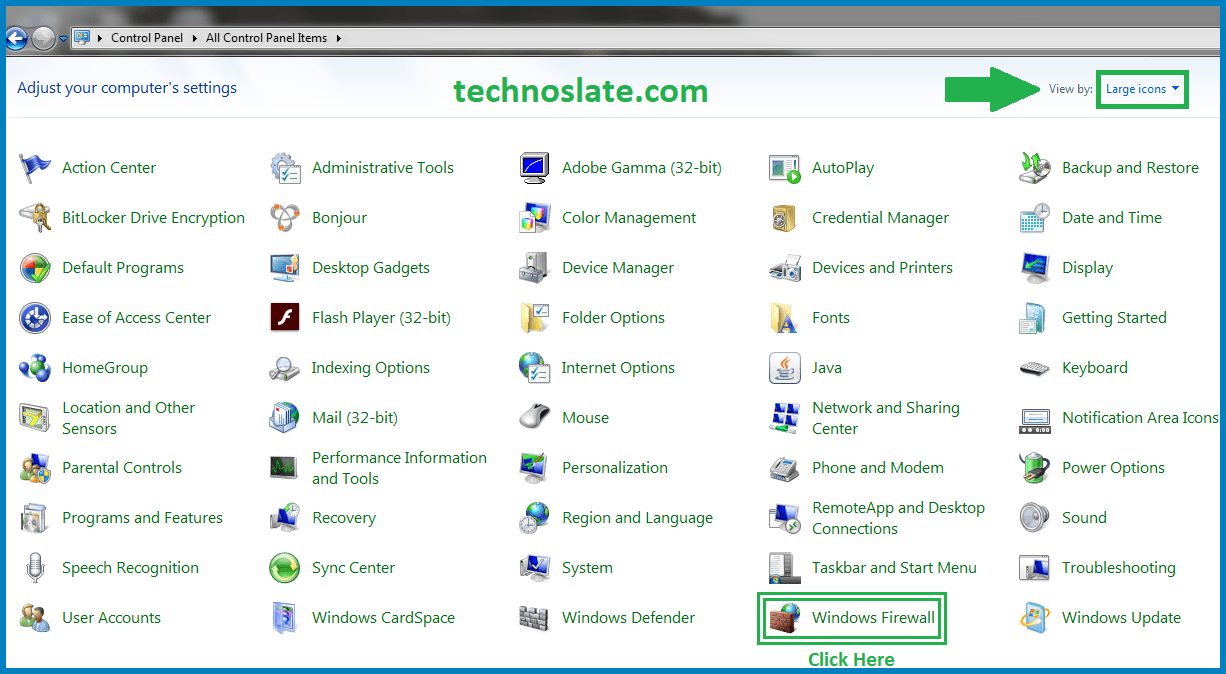Open the Color Management icon
Screen dimensions: 1226x674
tap(535, 218)
